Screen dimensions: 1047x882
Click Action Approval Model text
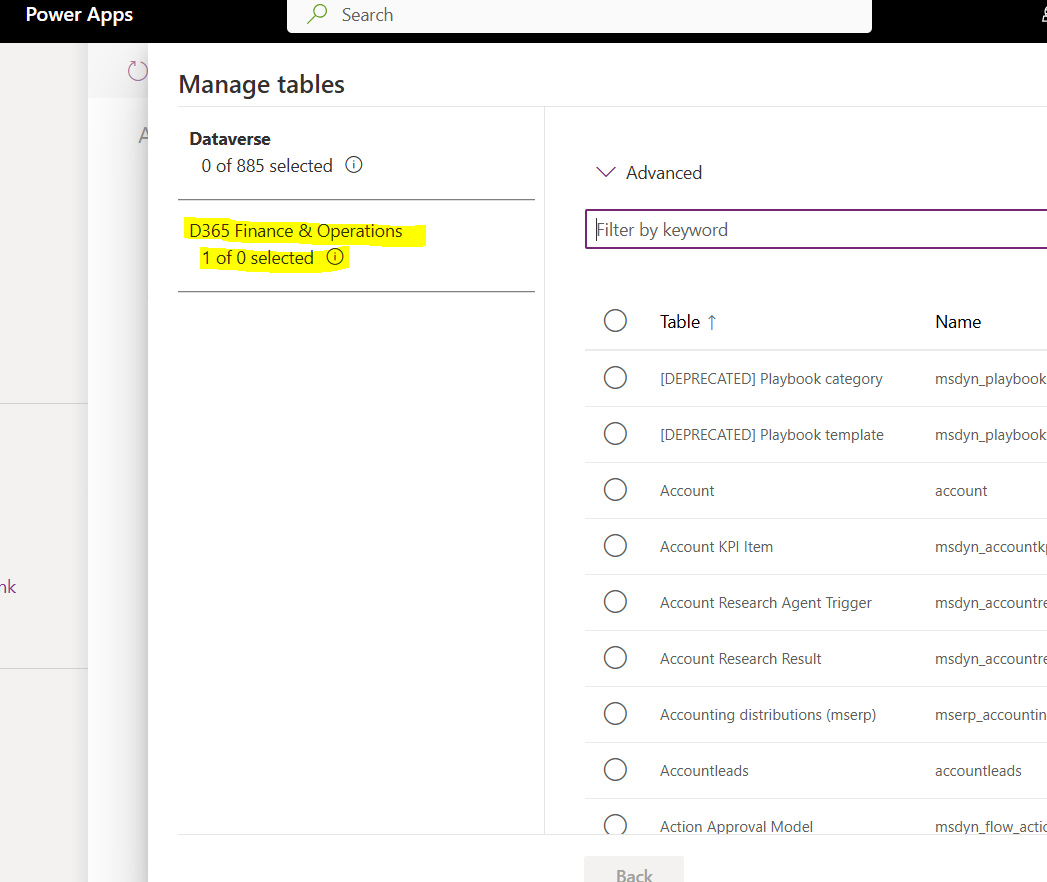(x=737, y=827)
